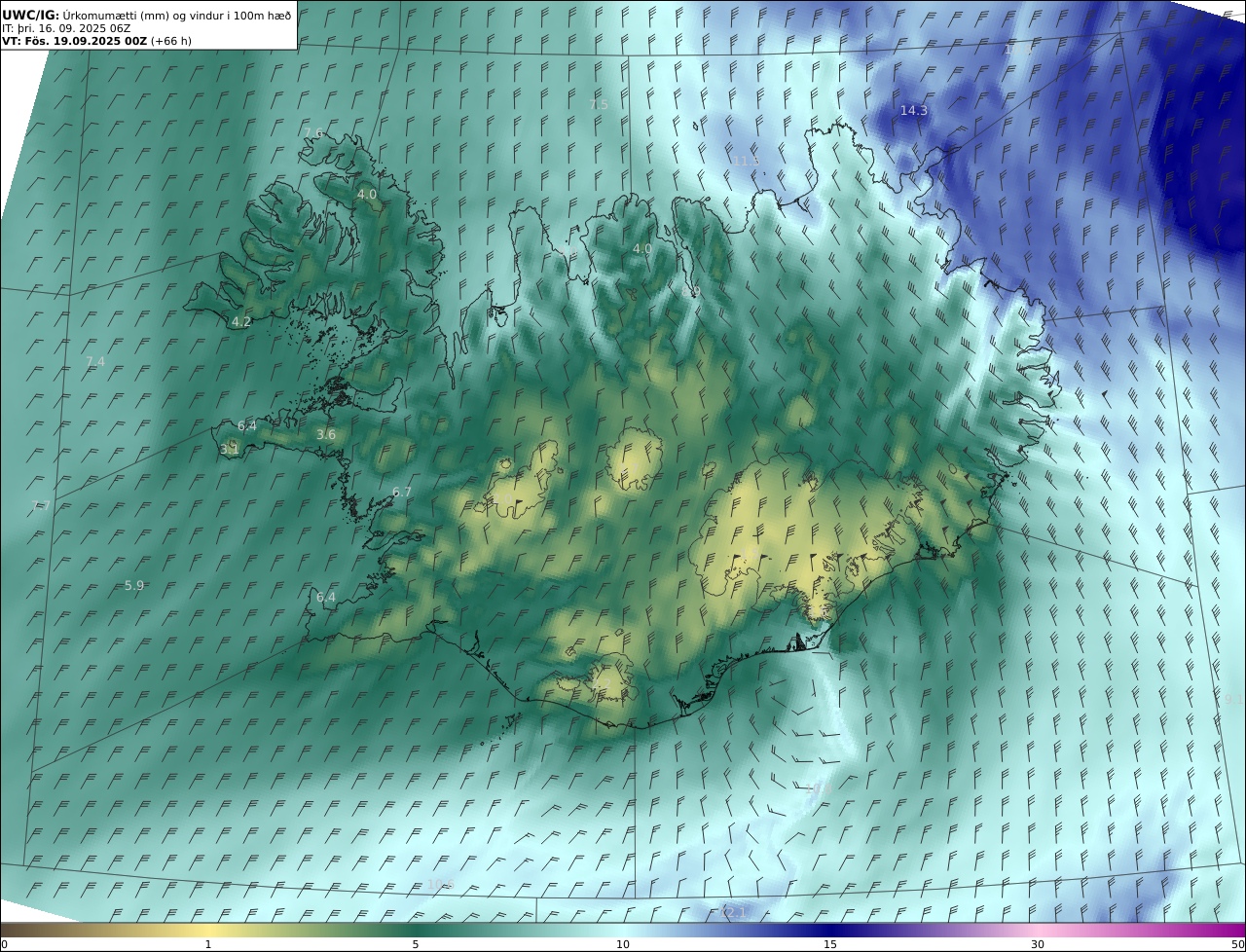This screenshot has width=1246, height=952.
Task: Click the '(+66 h)' forecast offset
Action: [171, 41]
